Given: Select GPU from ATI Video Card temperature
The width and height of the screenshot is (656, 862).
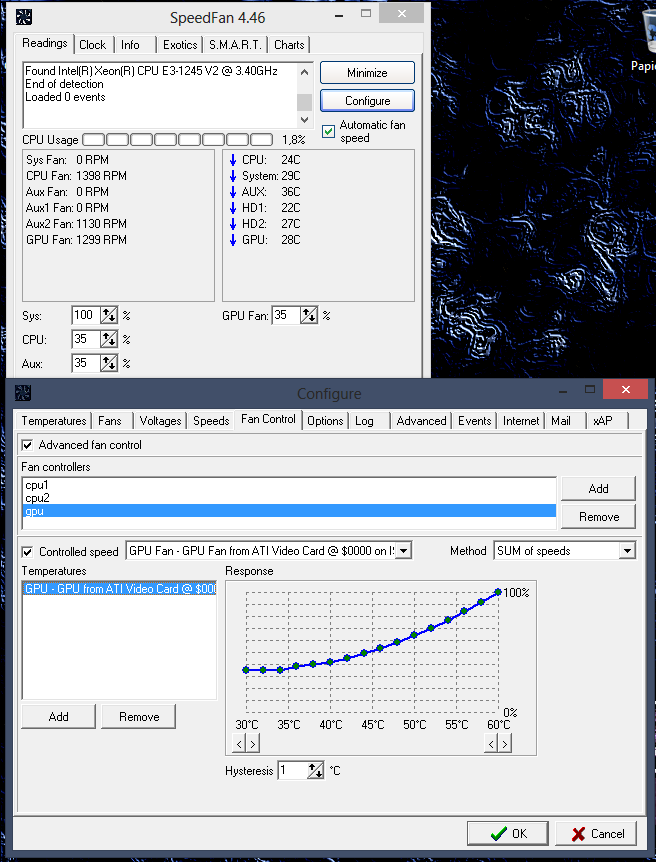Looking at the screenshot, I should [x=119, y=589].
